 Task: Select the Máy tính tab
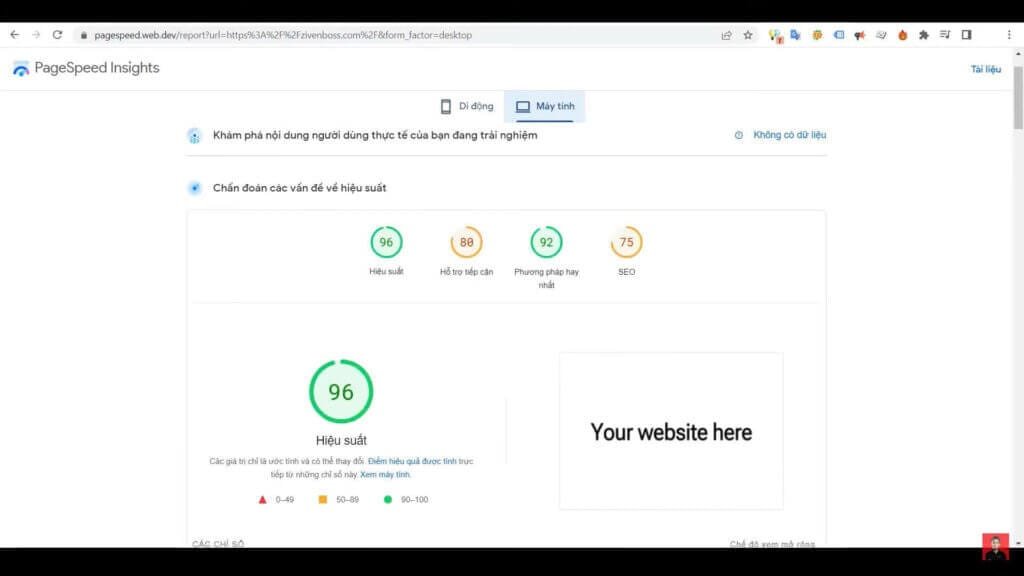click(545, 106)
